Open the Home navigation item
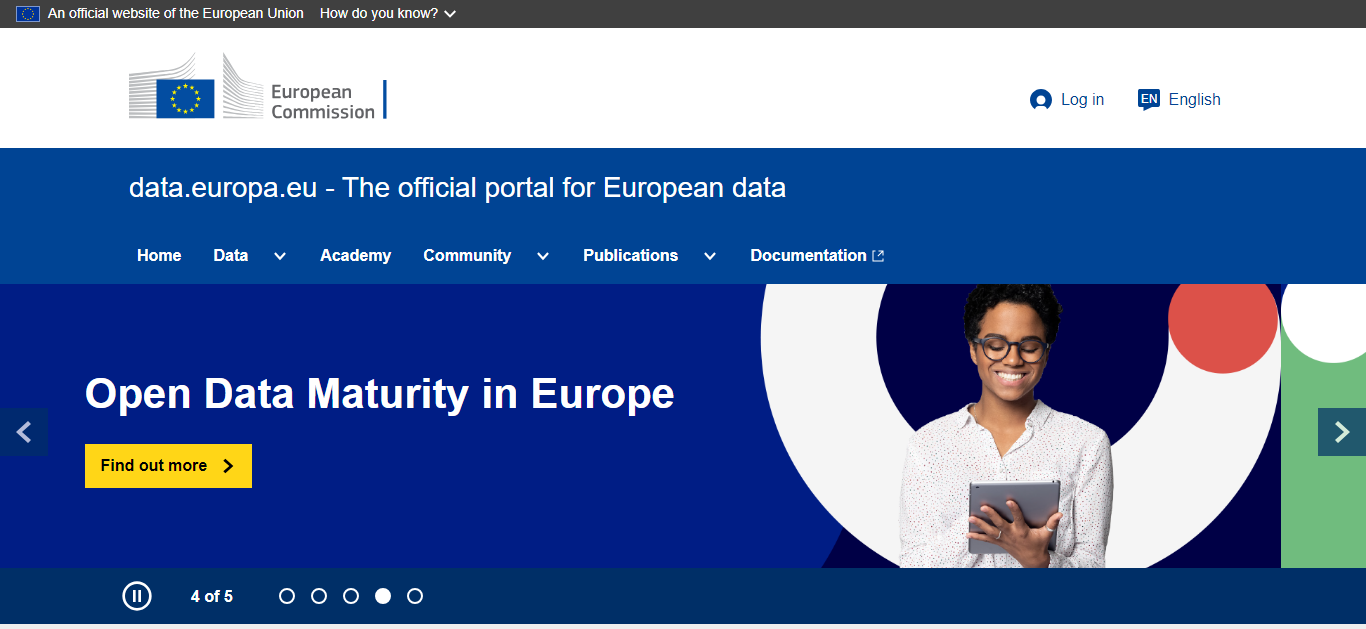1366x629 pixels. coord(159,256)
